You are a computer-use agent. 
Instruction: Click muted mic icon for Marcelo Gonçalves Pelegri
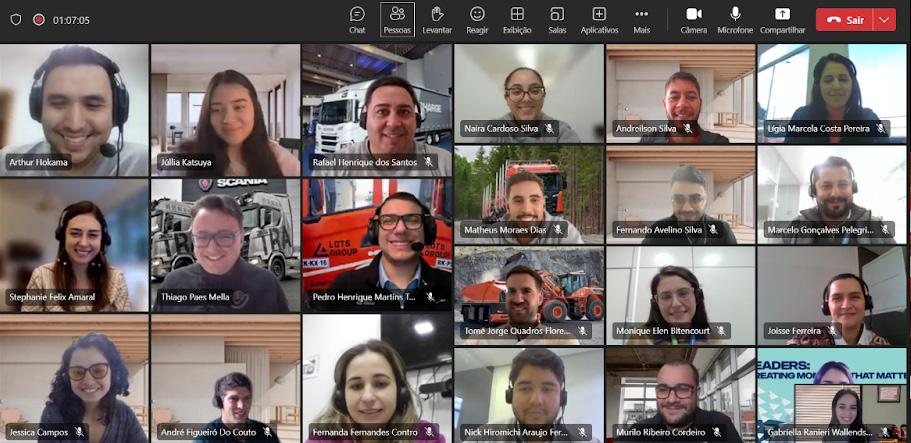[884, 230]
